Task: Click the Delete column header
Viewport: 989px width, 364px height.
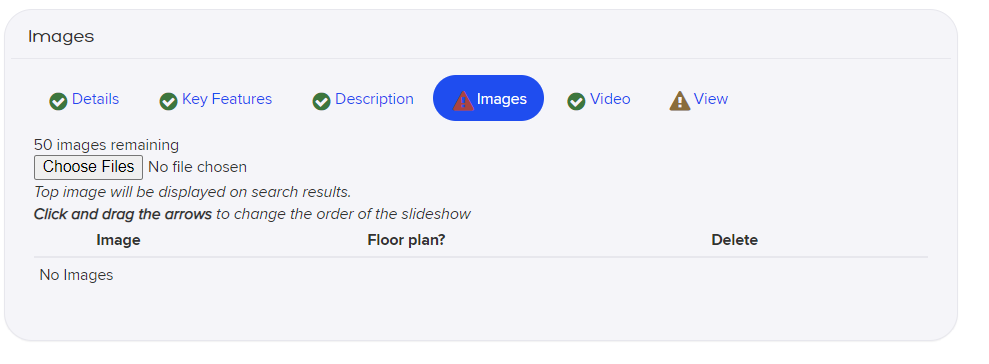Action: [x=735, y=240]
